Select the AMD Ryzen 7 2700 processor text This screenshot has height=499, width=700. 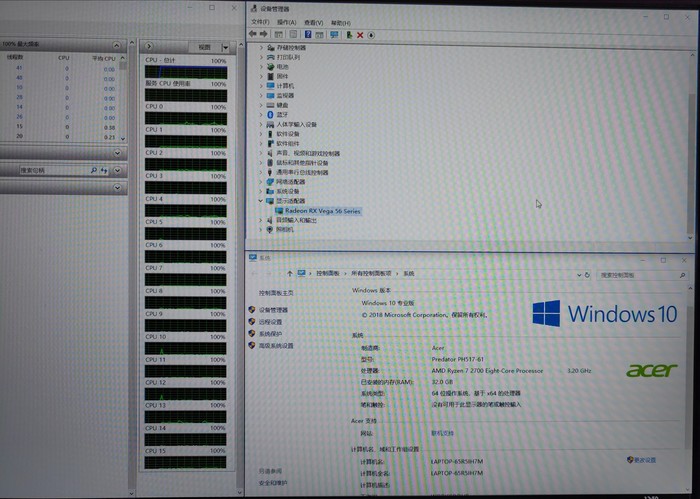487,371
